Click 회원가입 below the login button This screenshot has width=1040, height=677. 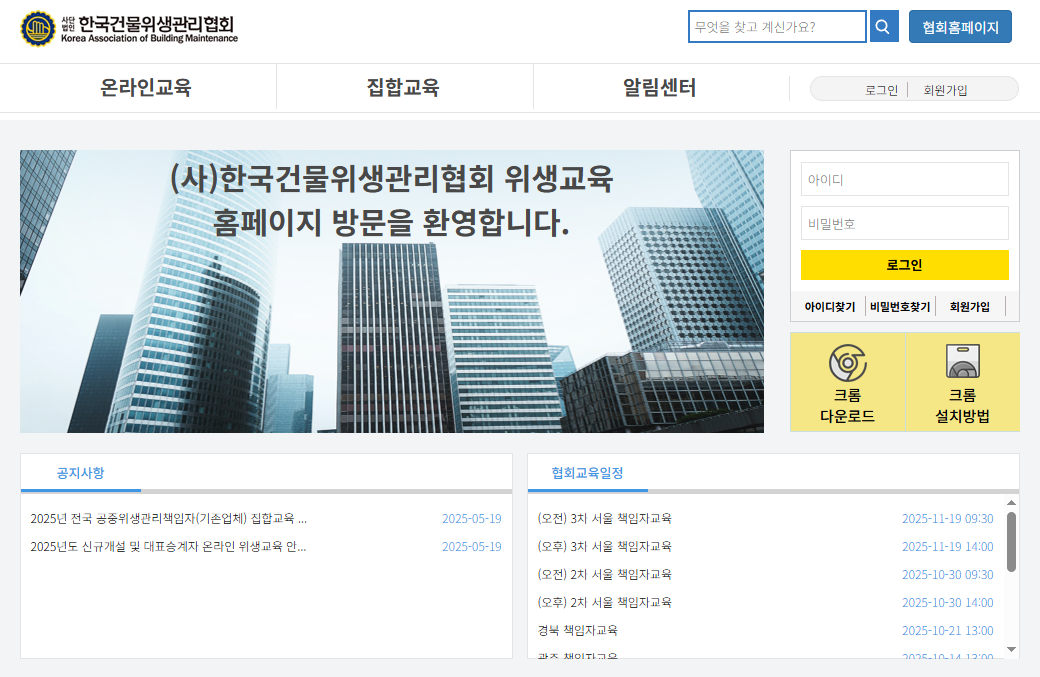(970, 306)
